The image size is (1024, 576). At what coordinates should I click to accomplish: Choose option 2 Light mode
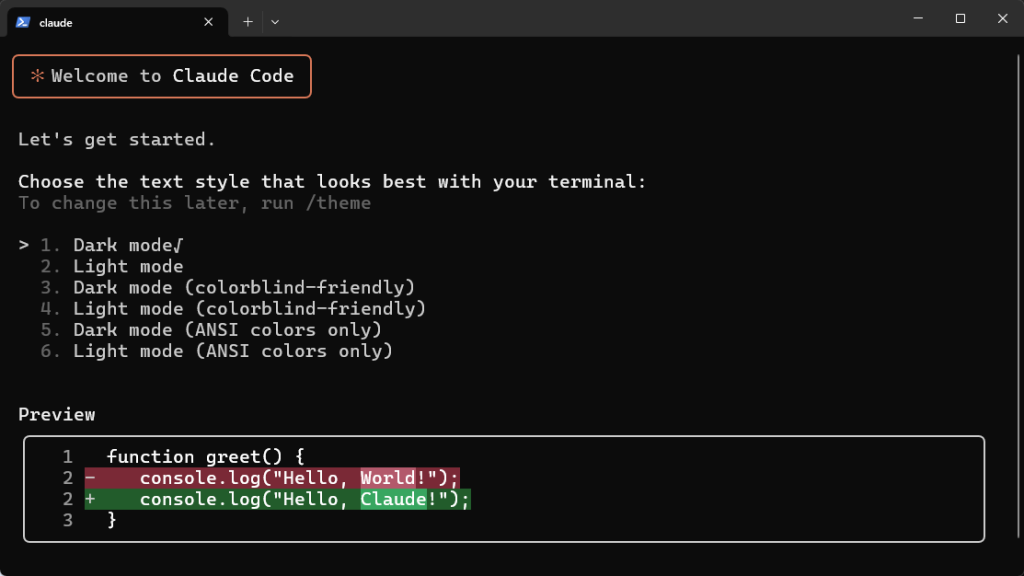tap(112, 266)
